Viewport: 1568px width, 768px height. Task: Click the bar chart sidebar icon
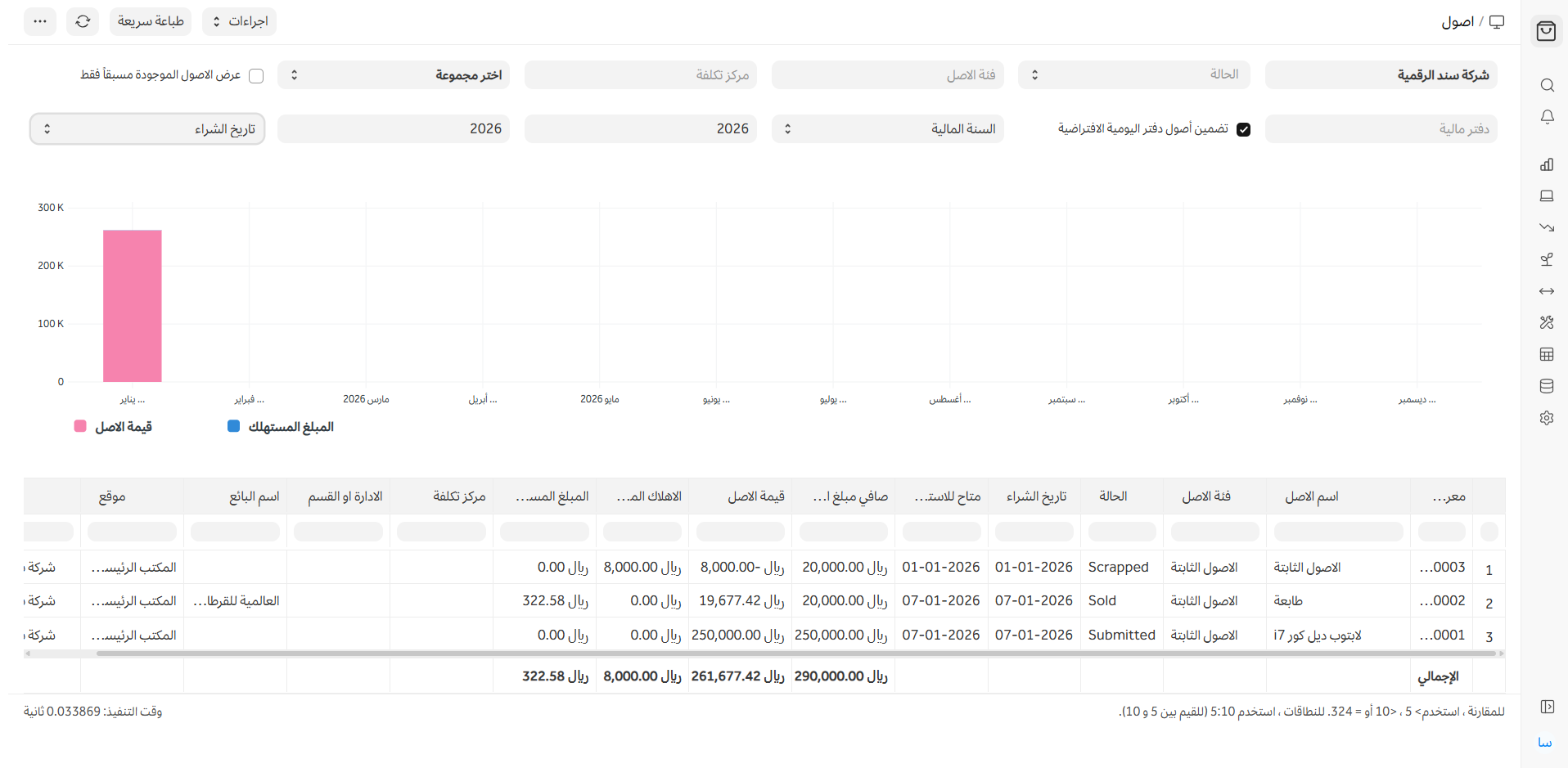[1546, 164]
